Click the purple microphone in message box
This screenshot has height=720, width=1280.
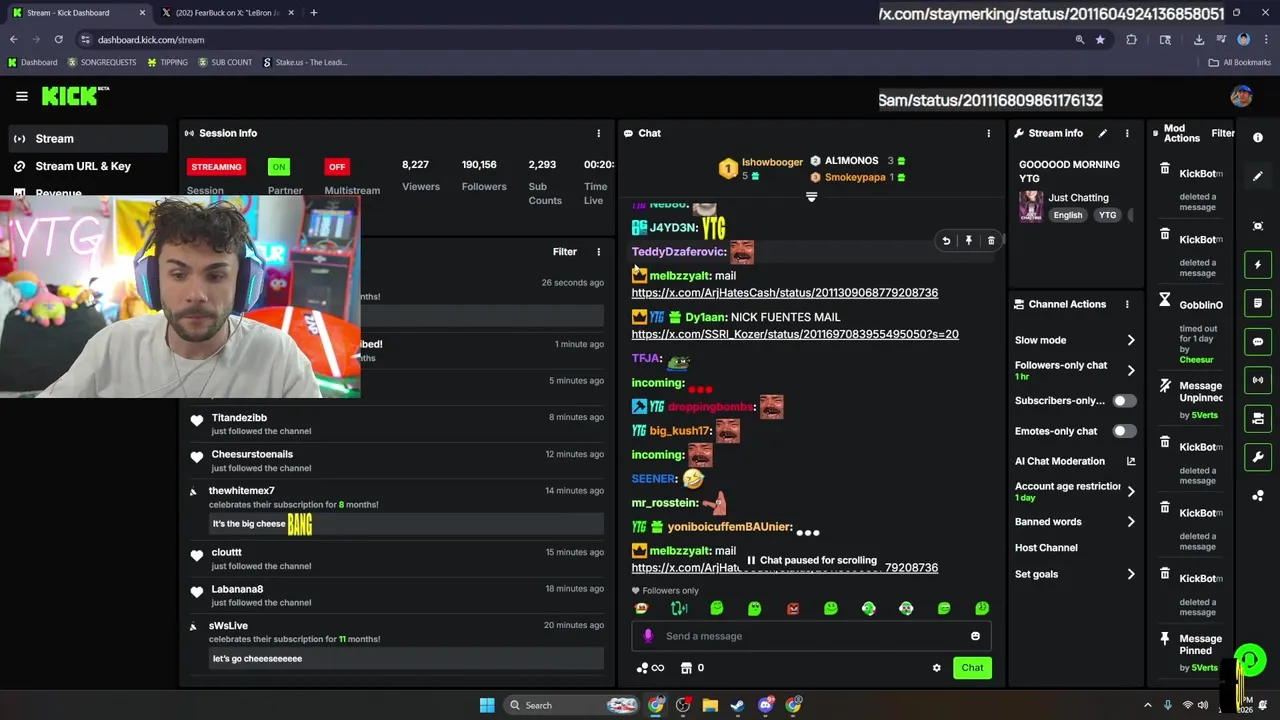tap(648, 636)
